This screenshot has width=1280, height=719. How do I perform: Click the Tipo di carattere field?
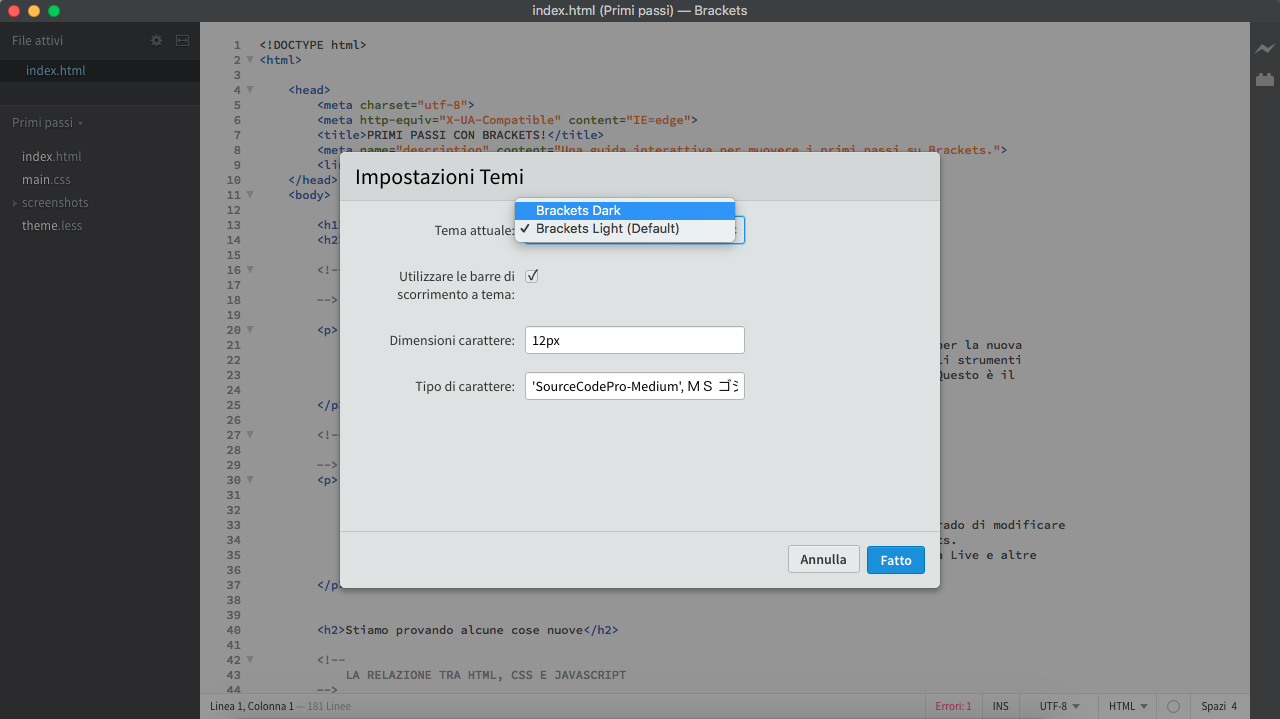click(634, 386)
